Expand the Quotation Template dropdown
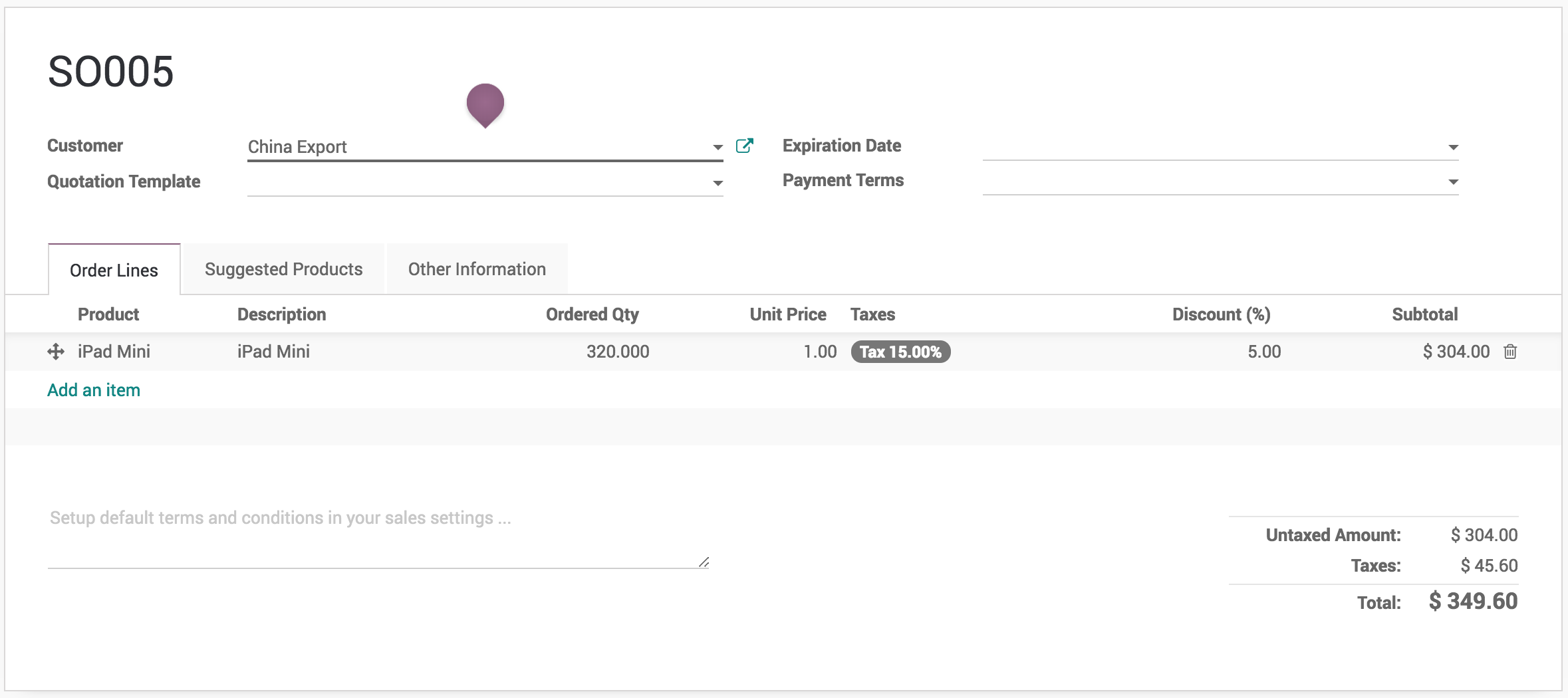The width and height of the screenshot is (1568, 698). (x=718, y=183)
